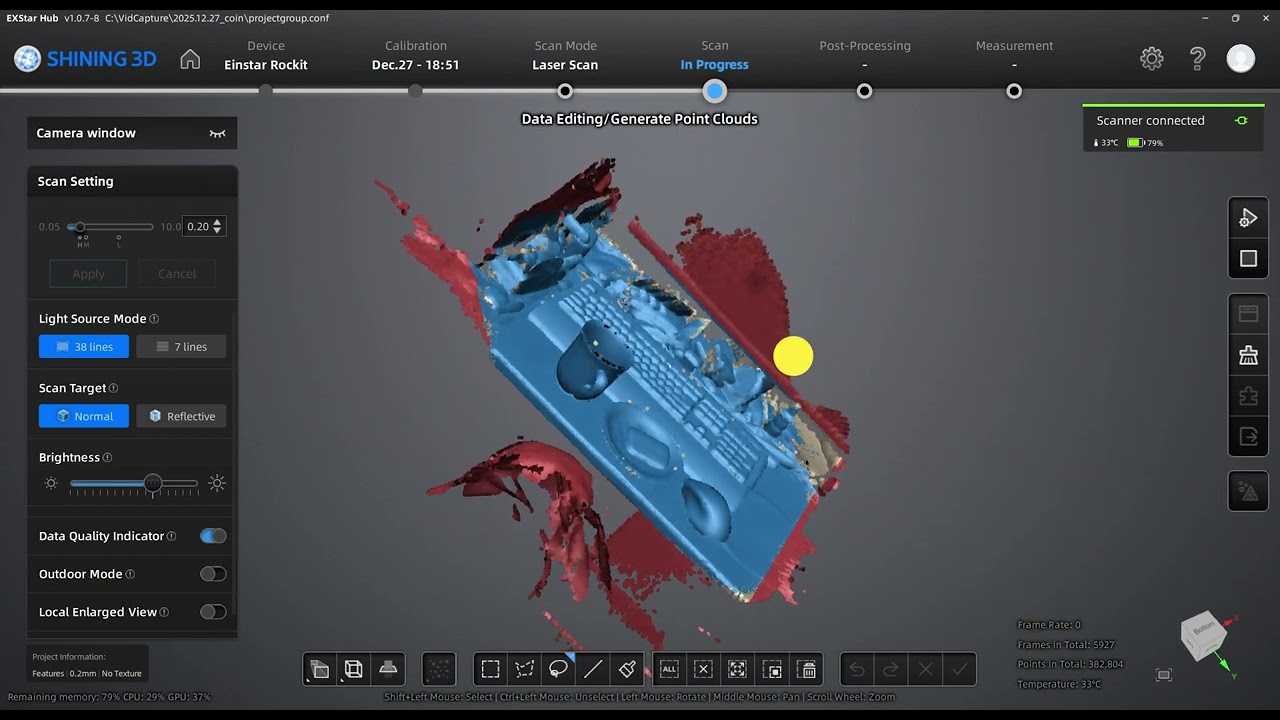The image size is (1280, 720).
Task: Open the Scan Mode step tab
Action: pos(565,55)
